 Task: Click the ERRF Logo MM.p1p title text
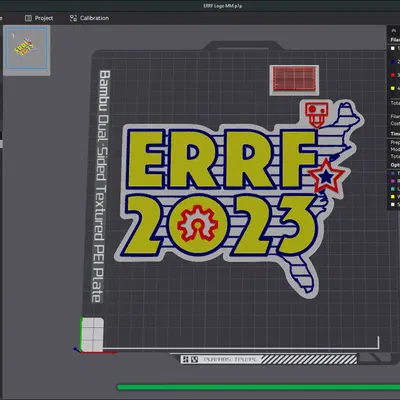pos(223,6)
